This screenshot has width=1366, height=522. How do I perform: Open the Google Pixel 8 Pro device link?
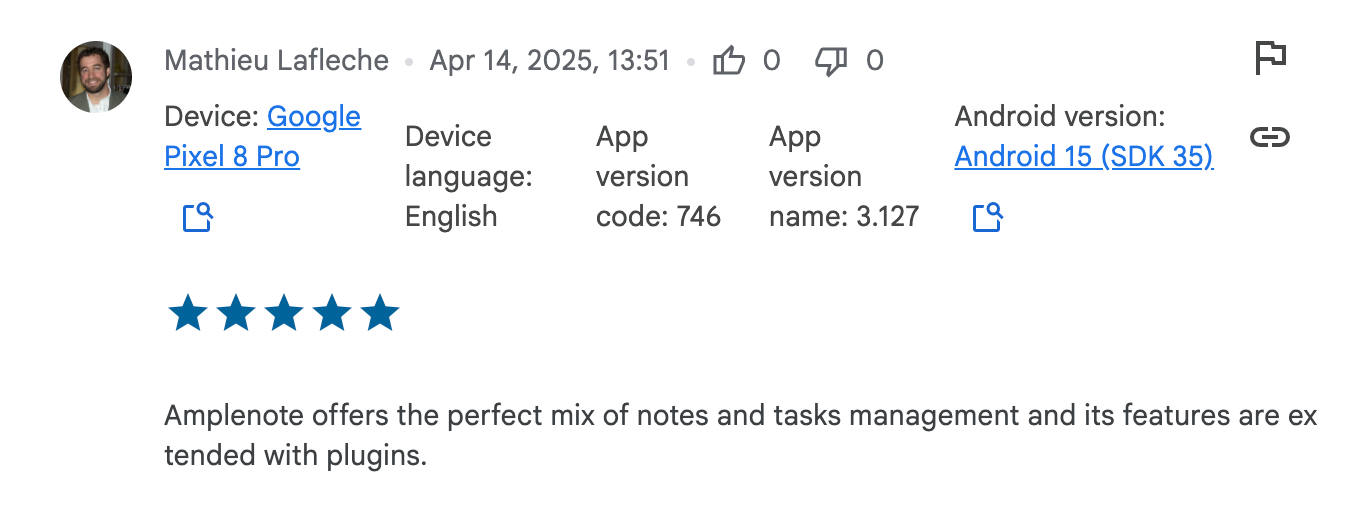pos(262,137)
